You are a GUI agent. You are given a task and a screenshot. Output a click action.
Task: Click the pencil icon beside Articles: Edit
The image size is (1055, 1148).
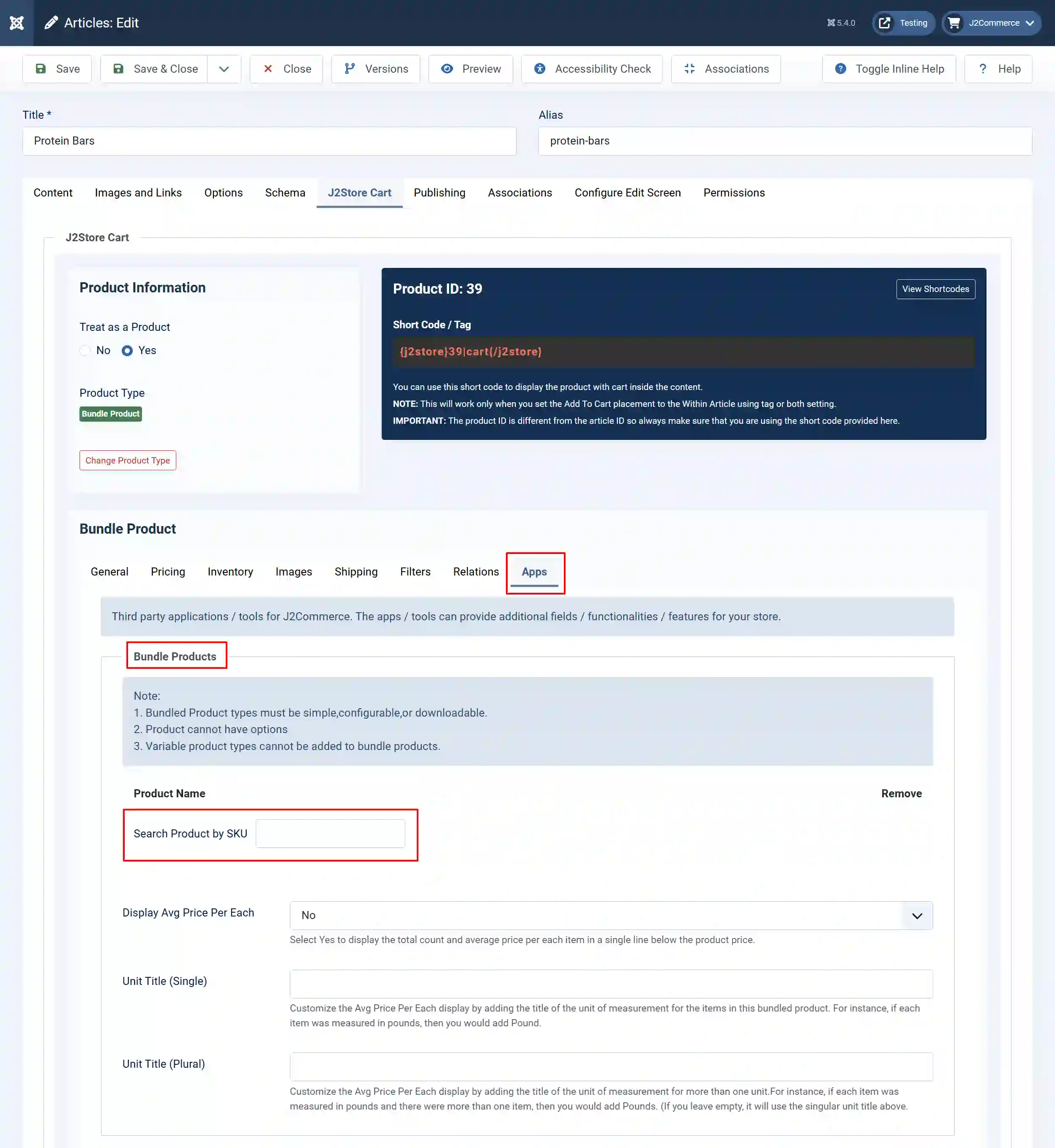[x=52, y=23]
